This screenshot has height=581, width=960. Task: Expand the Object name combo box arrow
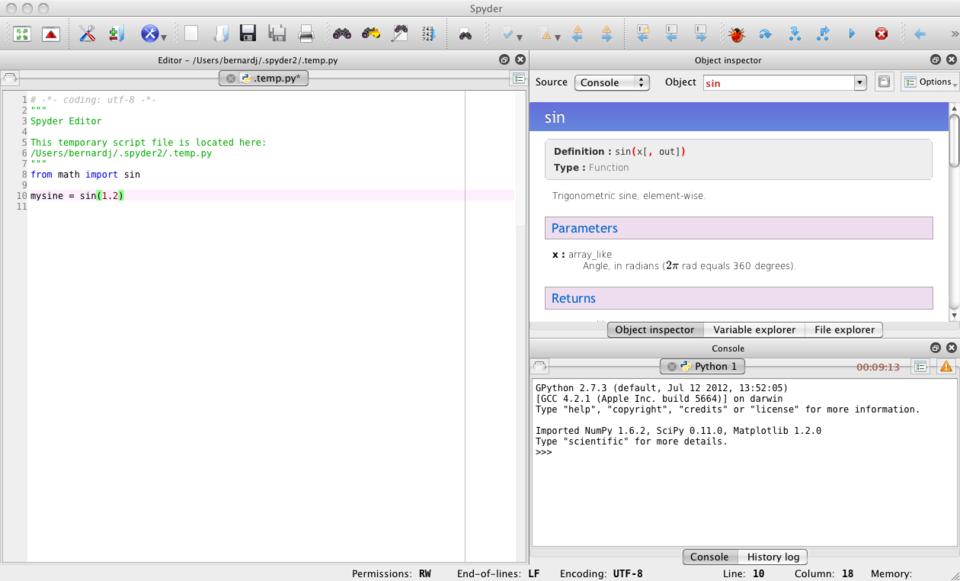[860, 82]
